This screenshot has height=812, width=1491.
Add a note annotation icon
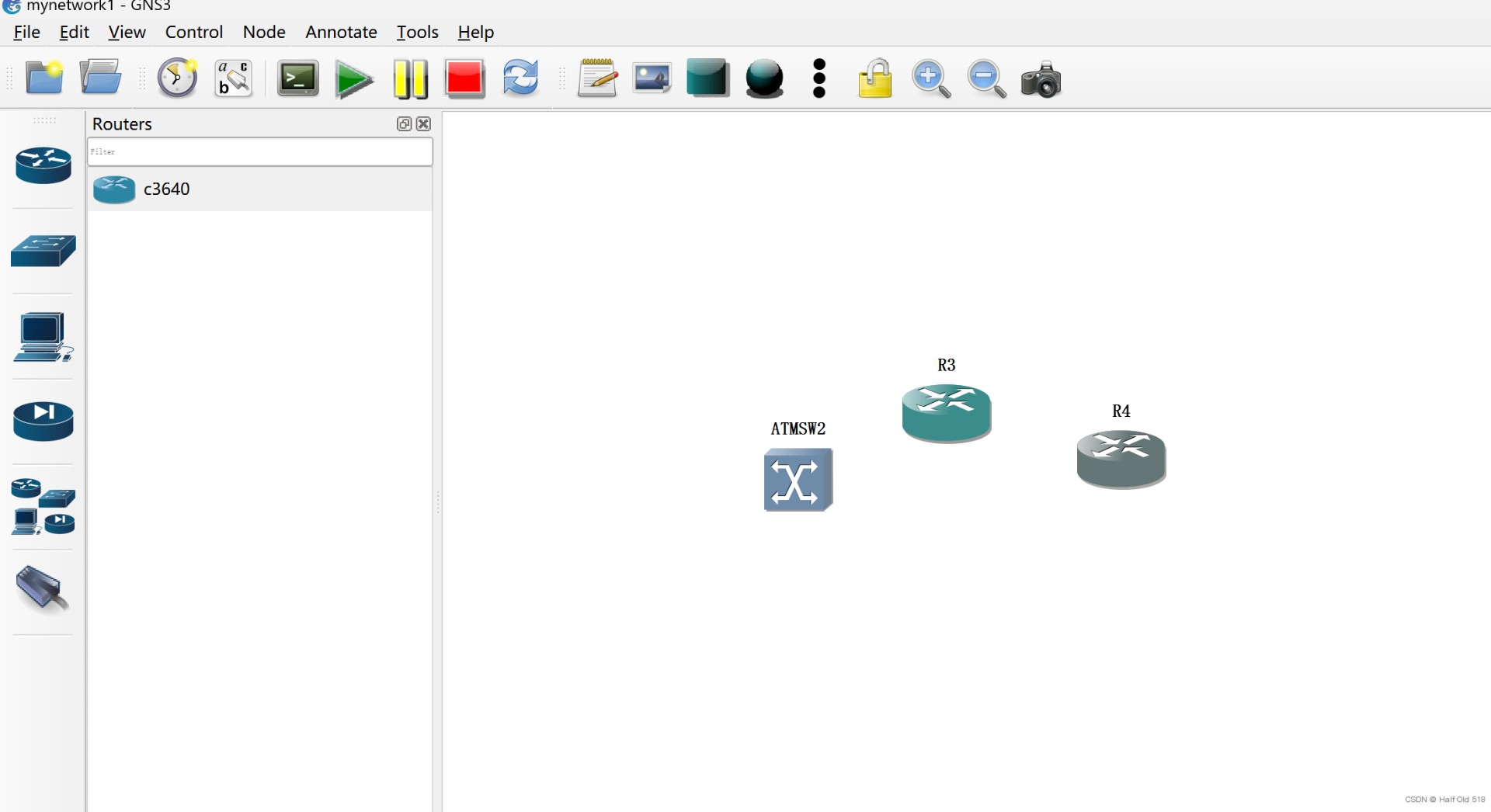click(597, 78)
